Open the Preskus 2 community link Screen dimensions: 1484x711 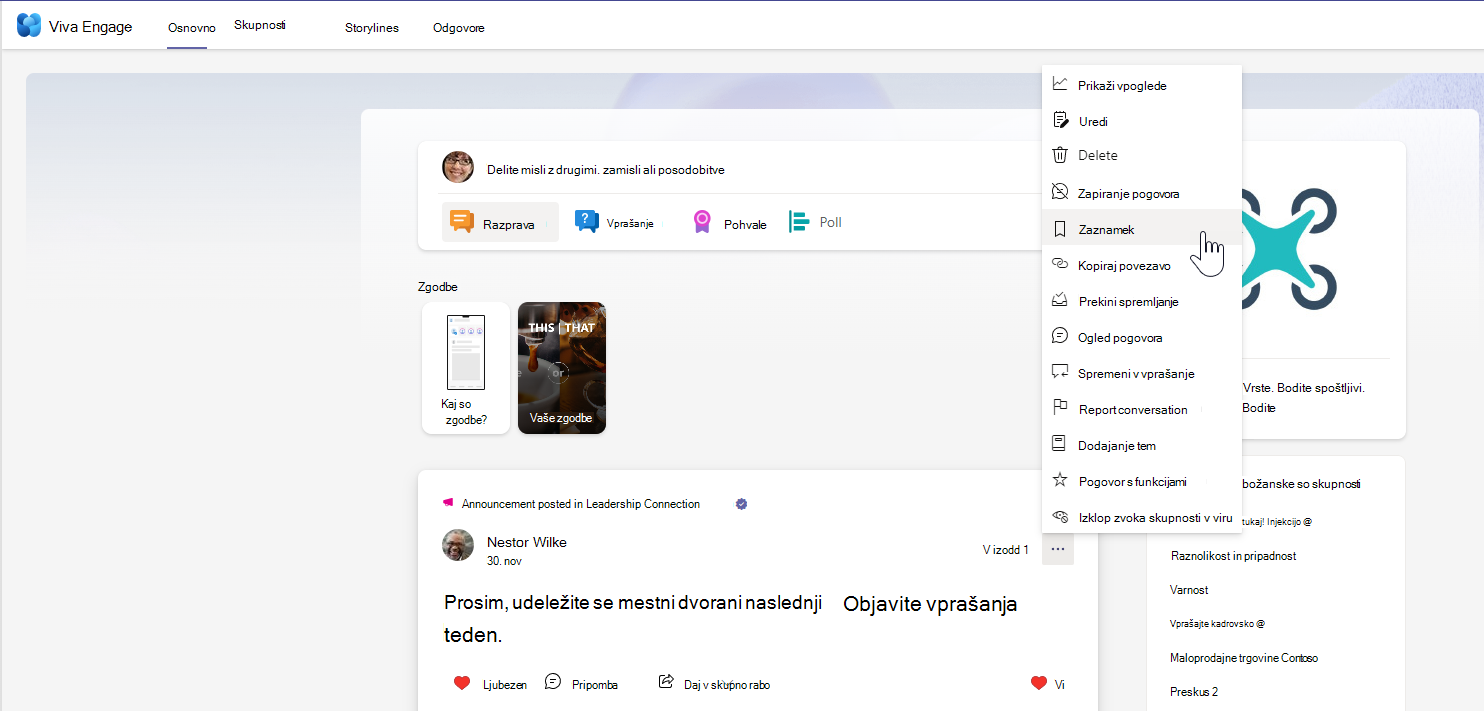(x=1194, y=692)
